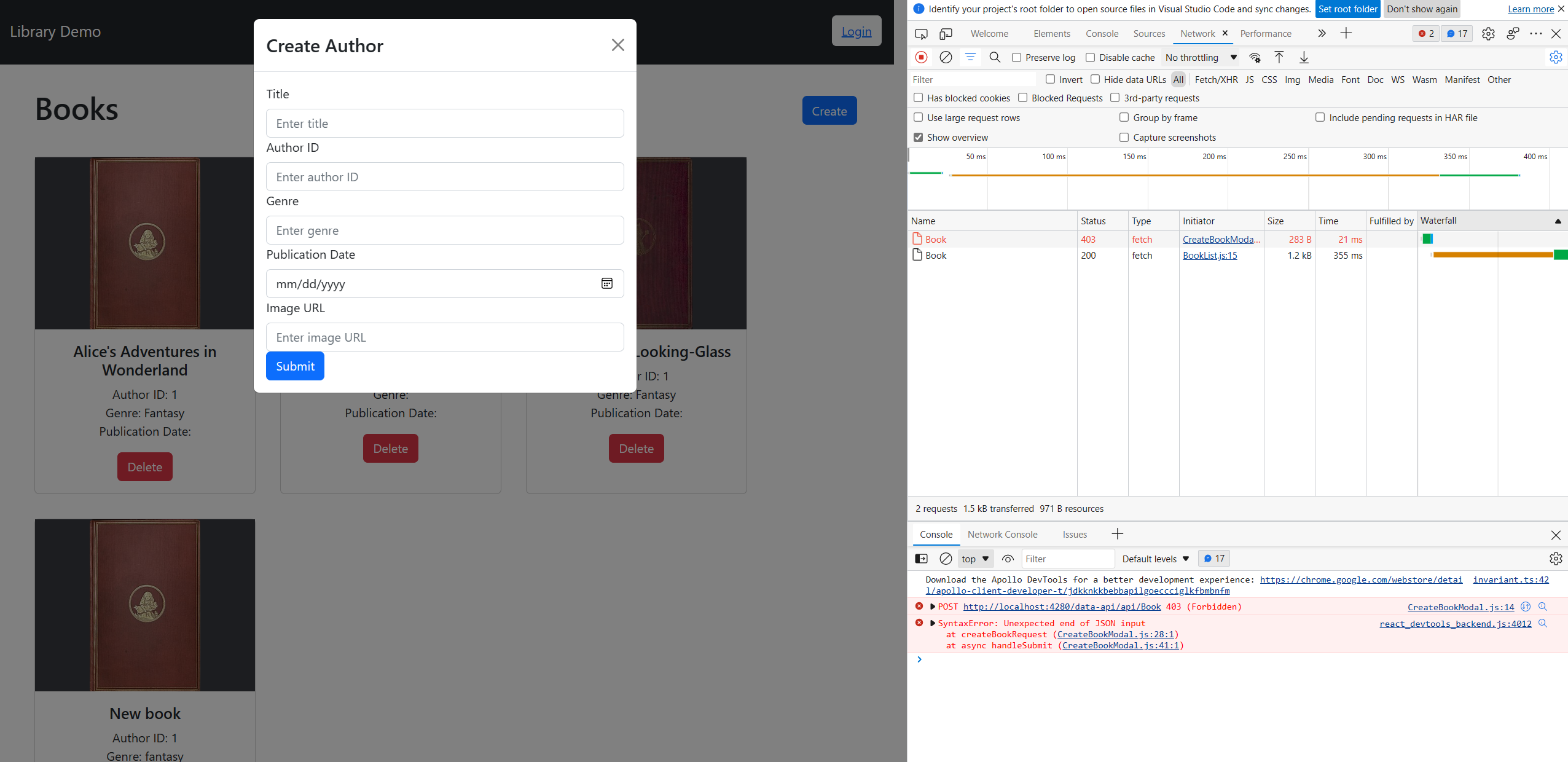Click the CreateBookModal.js:14 source link
Screen dimensions: 1568x762
click(x=1460, y=607)
